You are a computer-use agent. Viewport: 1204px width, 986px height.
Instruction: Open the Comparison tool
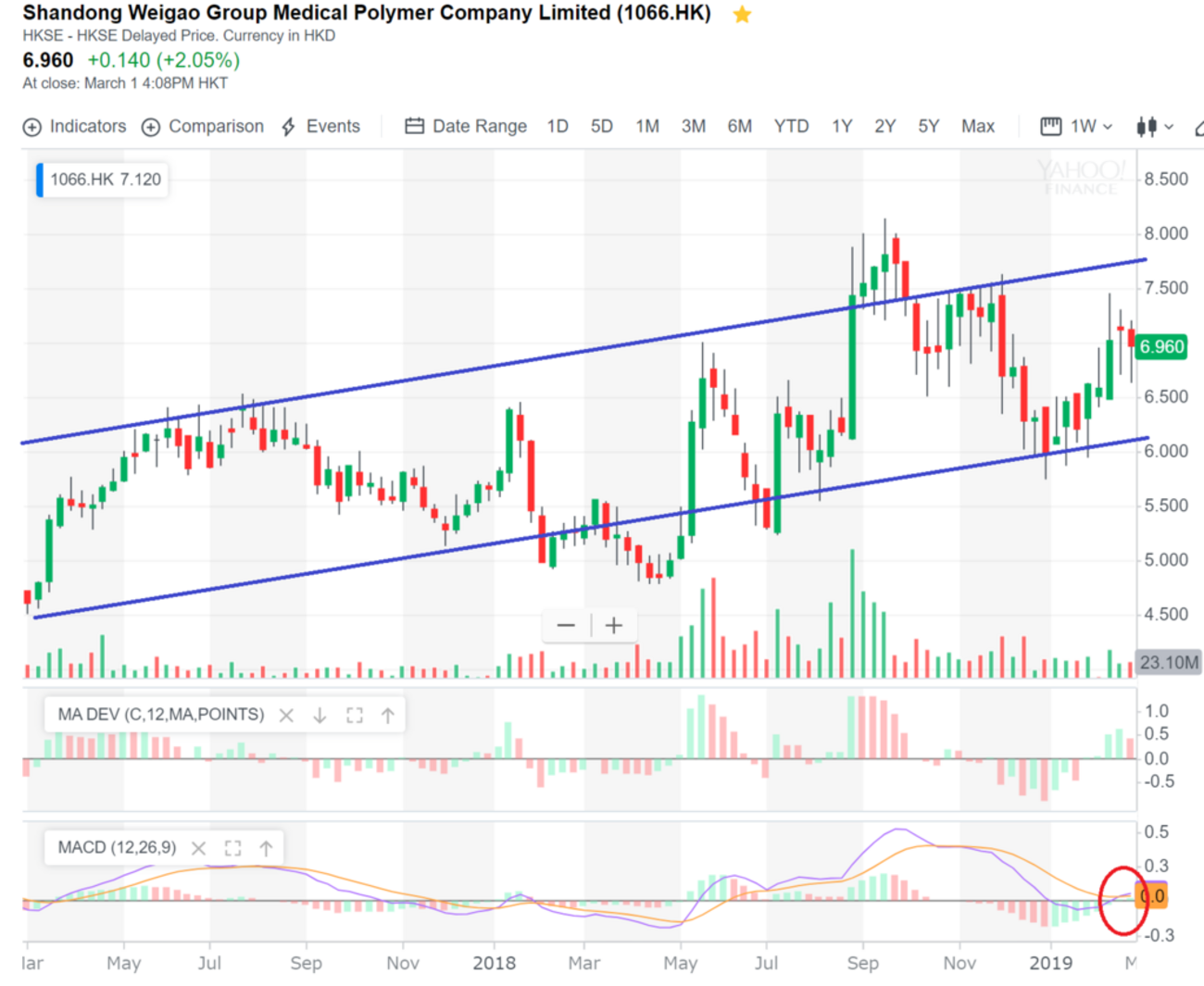202,126
